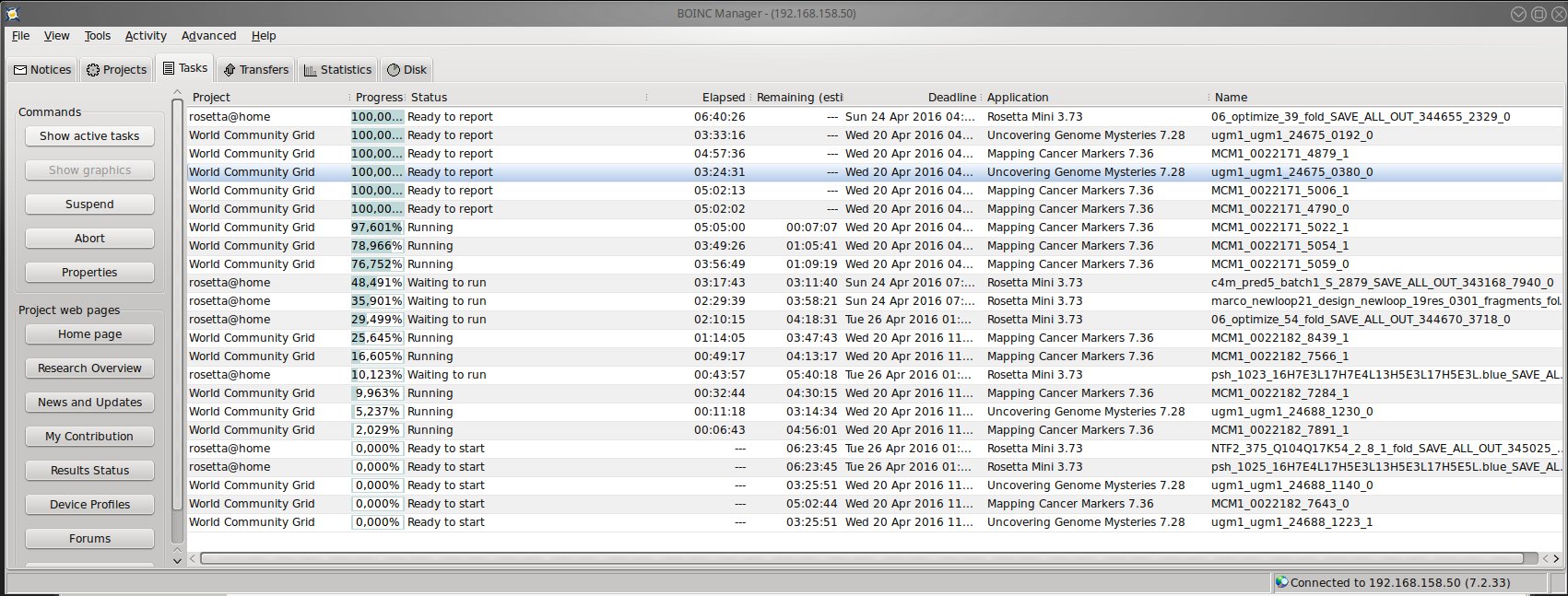Select task NTF2_375_Q104Q17K54 row
Screen dimensions: 1568x596
click(876, 449)
